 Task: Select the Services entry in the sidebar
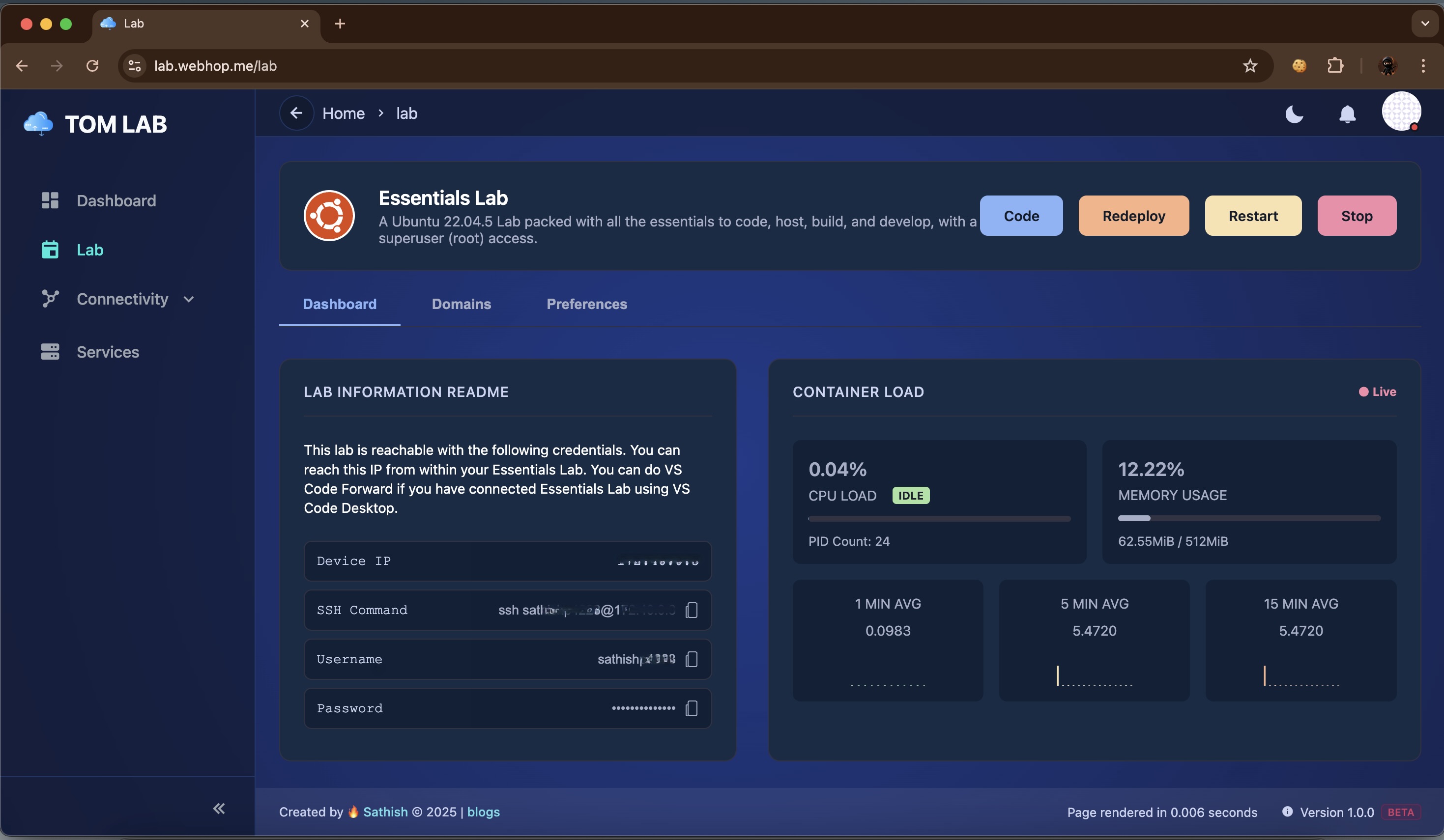click(x=108, y=352)
